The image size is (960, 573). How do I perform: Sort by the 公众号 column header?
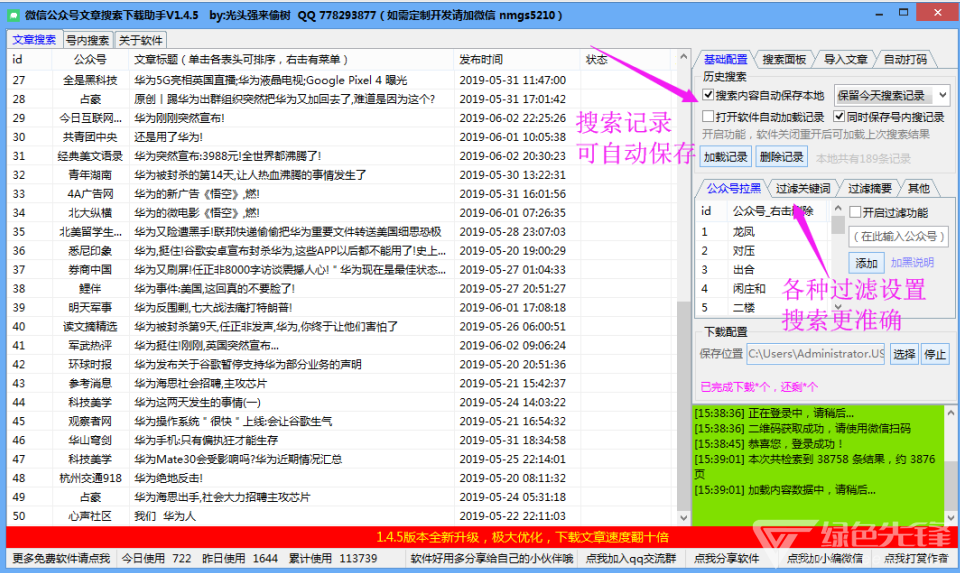pos(90,59)
